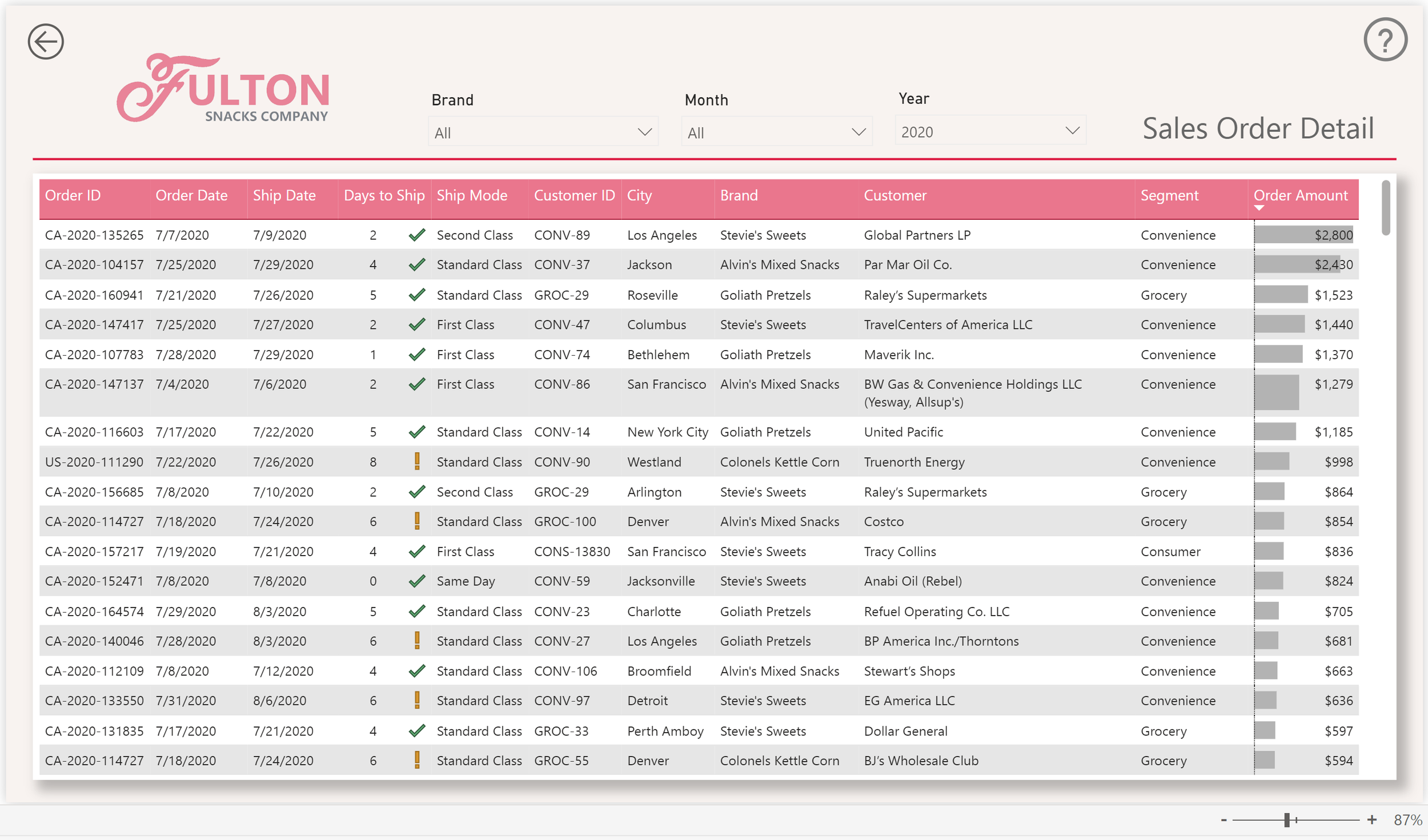
Task: Click the Sales Order Detail title
Action: click(x=1258, y=128)
